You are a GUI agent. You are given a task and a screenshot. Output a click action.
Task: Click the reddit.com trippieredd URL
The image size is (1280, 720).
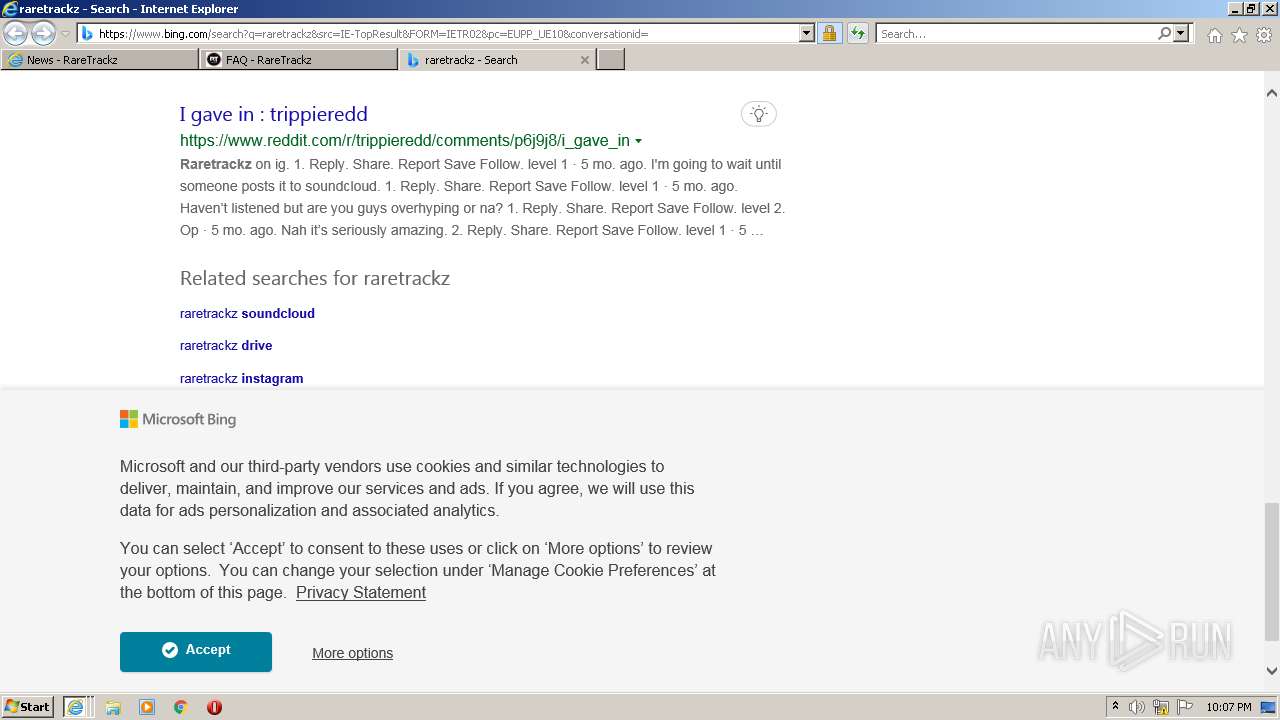click(x=405, y=141)
